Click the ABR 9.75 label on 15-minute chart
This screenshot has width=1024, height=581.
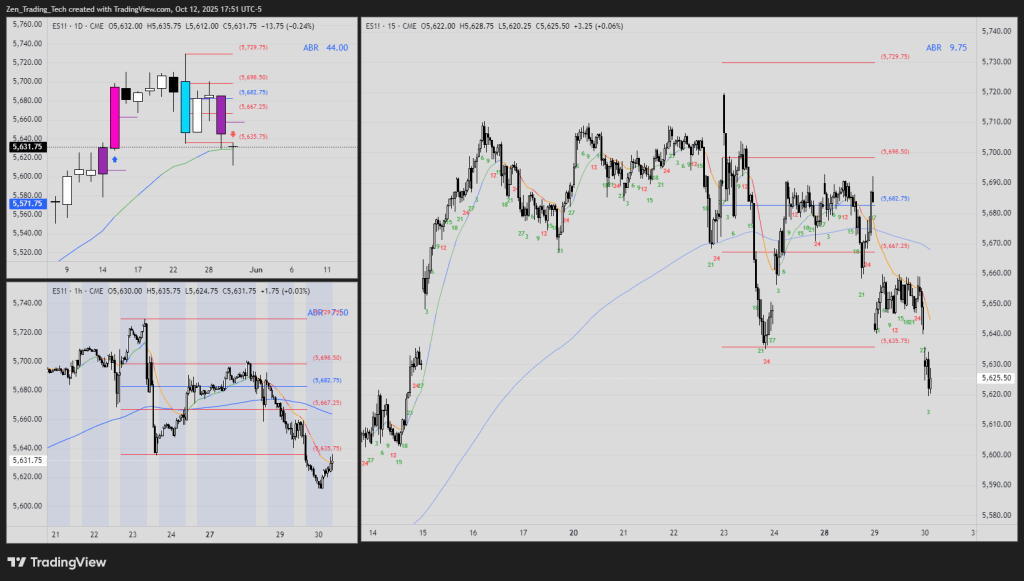click(946, 47)
